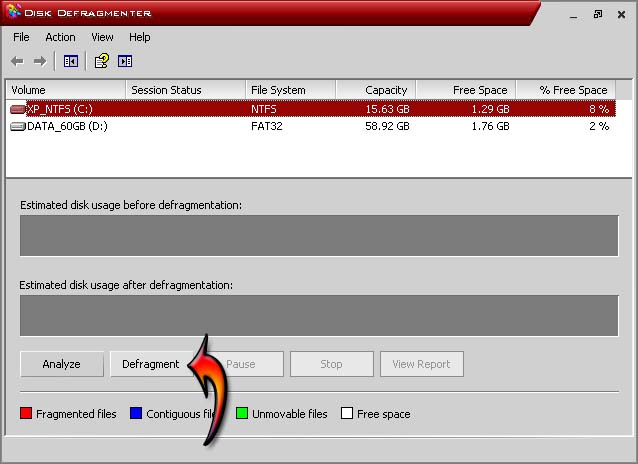
Task: Open the Help menu
Action: click(x=140, y=37)
